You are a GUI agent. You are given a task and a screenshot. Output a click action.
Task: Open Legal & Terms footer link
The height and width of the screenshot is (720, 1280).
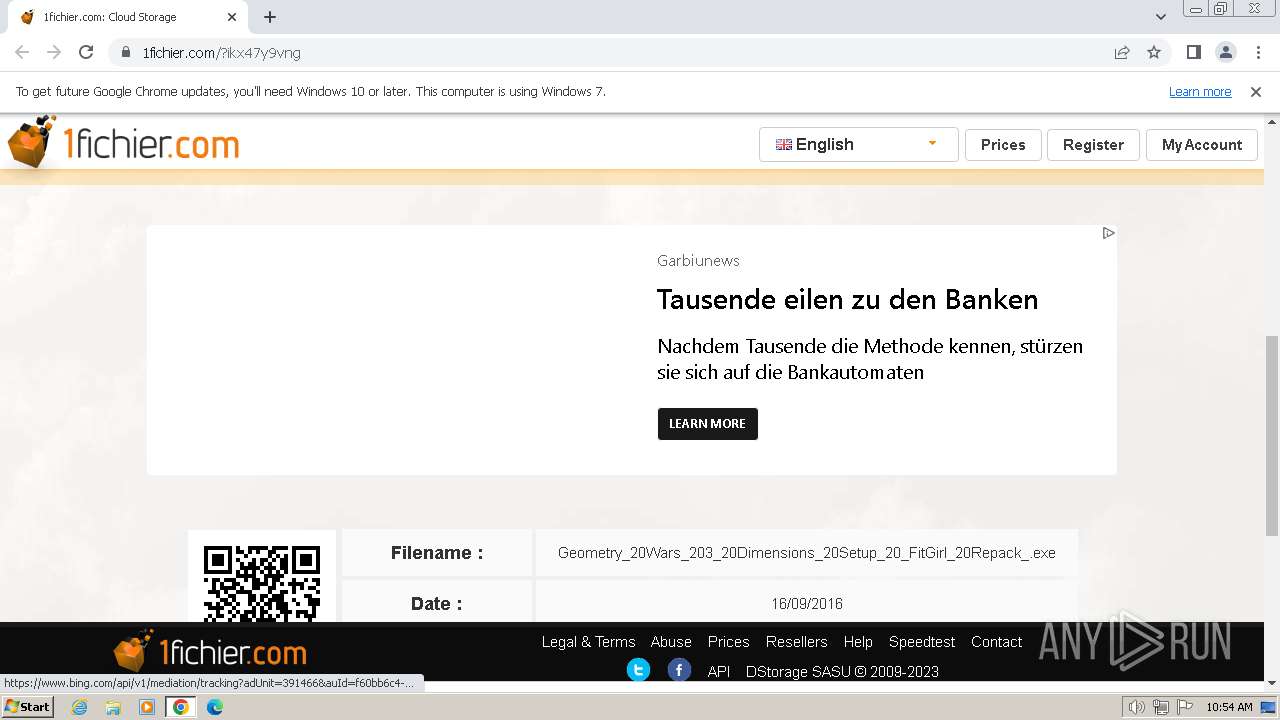(x=588, y=642)
